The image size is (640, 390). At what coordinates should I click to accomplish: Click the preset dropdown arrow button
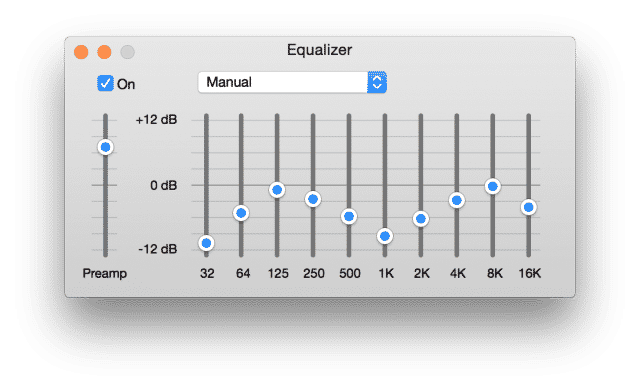point(377,82)
